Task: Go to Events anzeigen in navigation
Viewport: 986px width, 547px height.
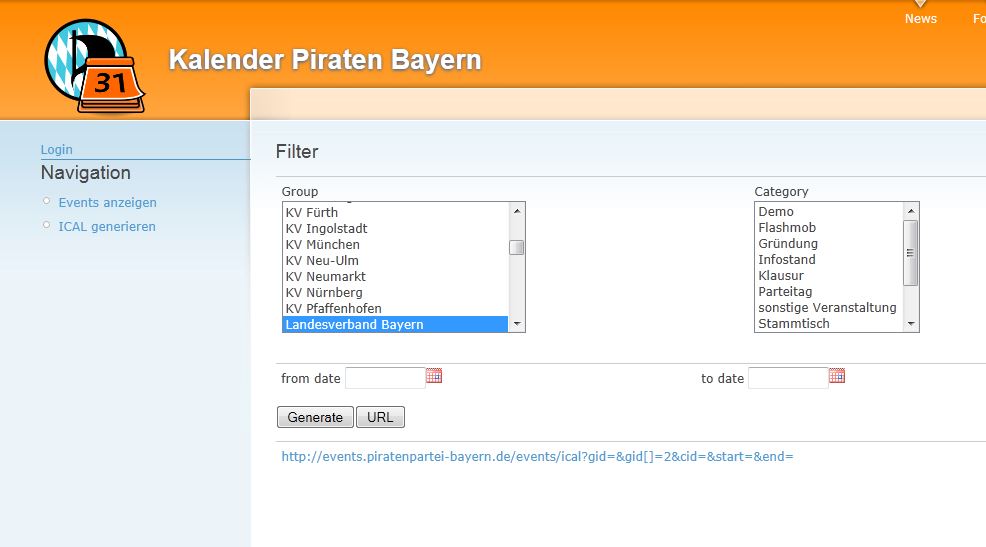Action: (x=107, y=202)
